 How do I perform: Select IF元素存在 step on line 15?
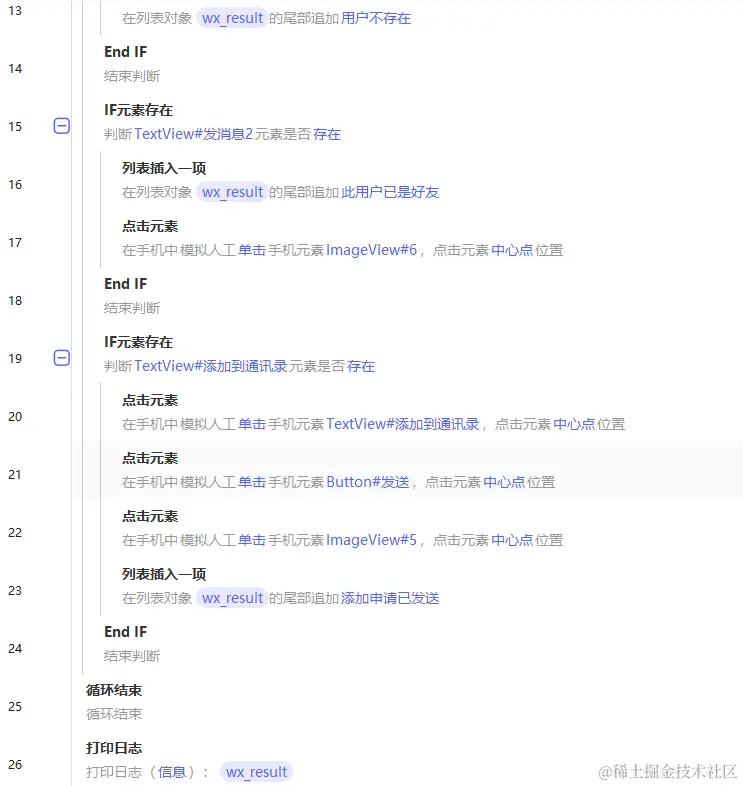pyautogui.click(x=138, y=110)
